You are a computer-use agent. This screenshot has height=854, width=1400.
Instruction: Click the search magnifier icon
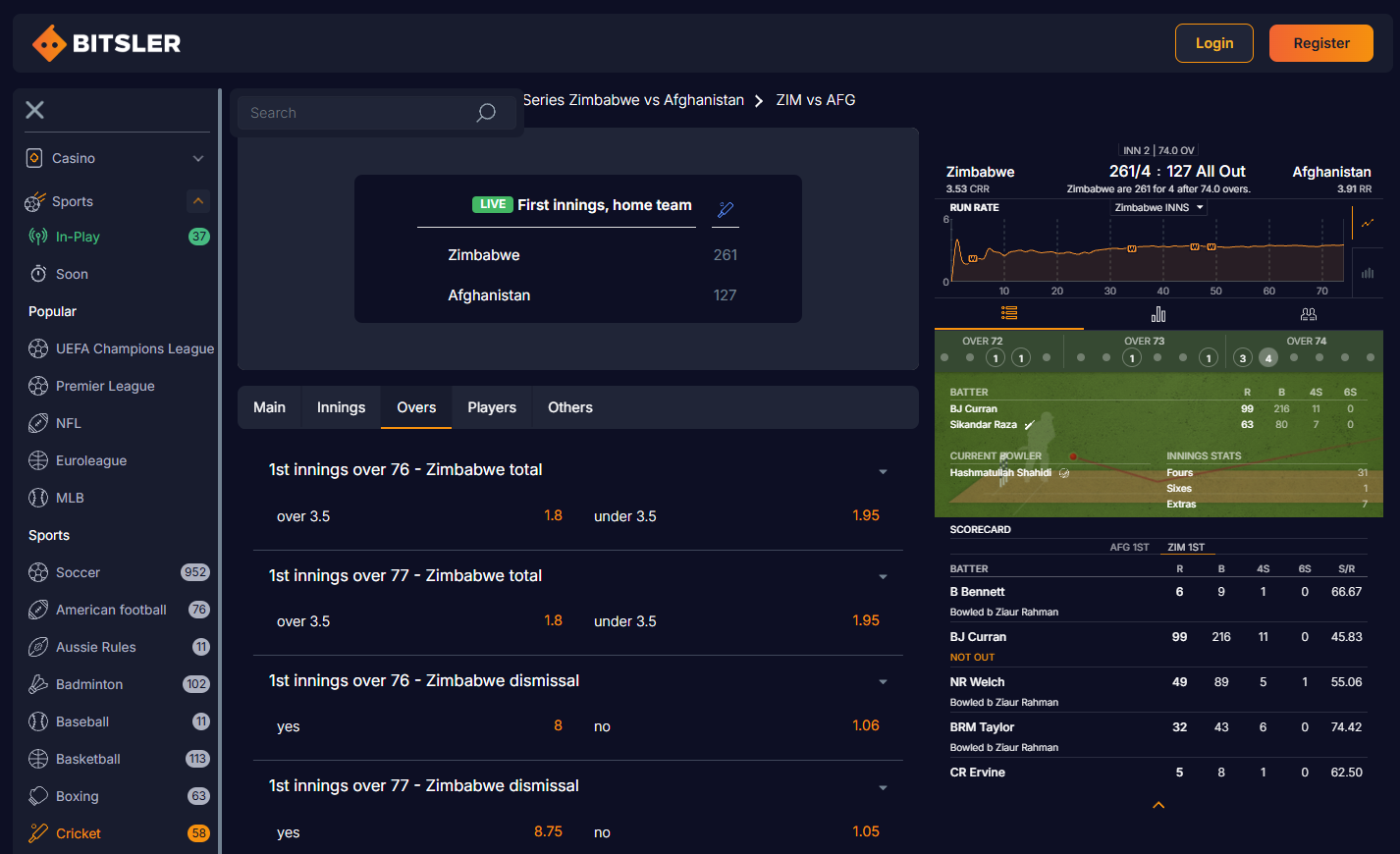(485, 113)
